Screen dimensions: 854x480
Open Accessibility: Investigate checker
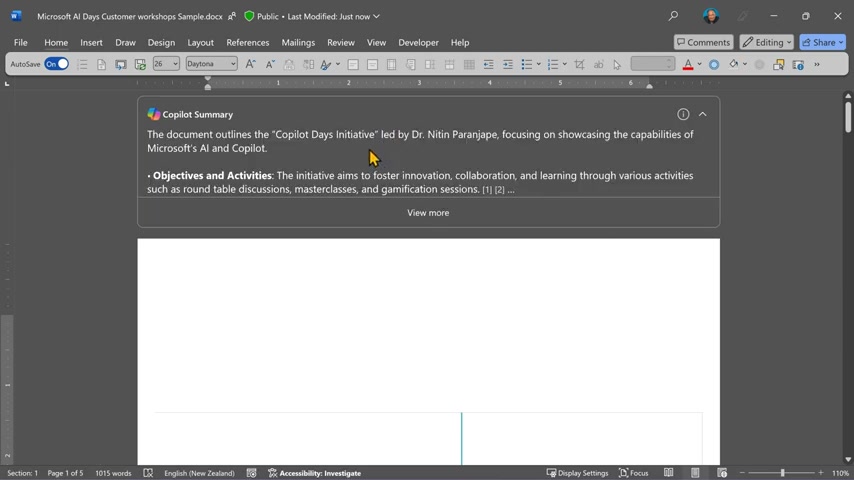[x=314, y=473]
